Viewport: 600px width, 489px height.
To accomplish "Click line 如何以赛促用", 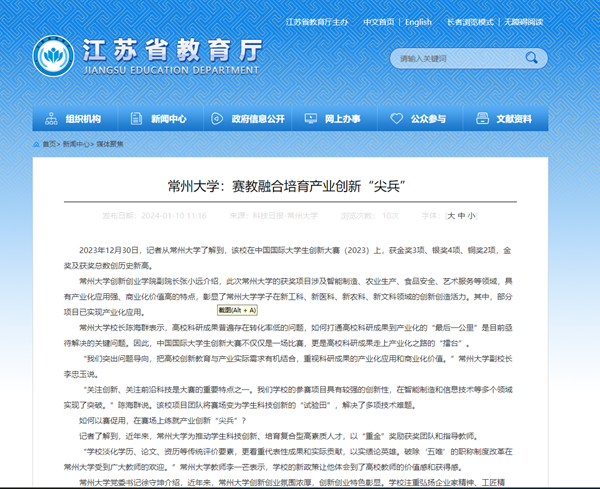I will (163, 421).
